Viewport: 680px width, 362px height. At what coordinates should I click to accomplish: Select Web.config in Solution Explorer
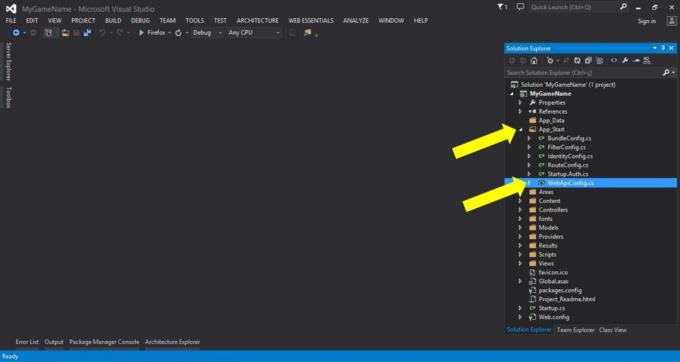(x=554, y=317)
